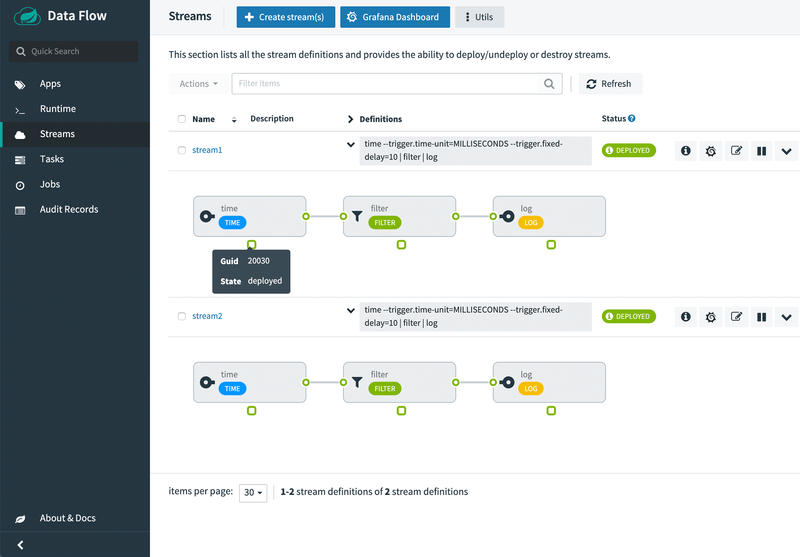Click the Status help question icon
The height and width of the screenshot is (557, 800).
click(632, 118)
